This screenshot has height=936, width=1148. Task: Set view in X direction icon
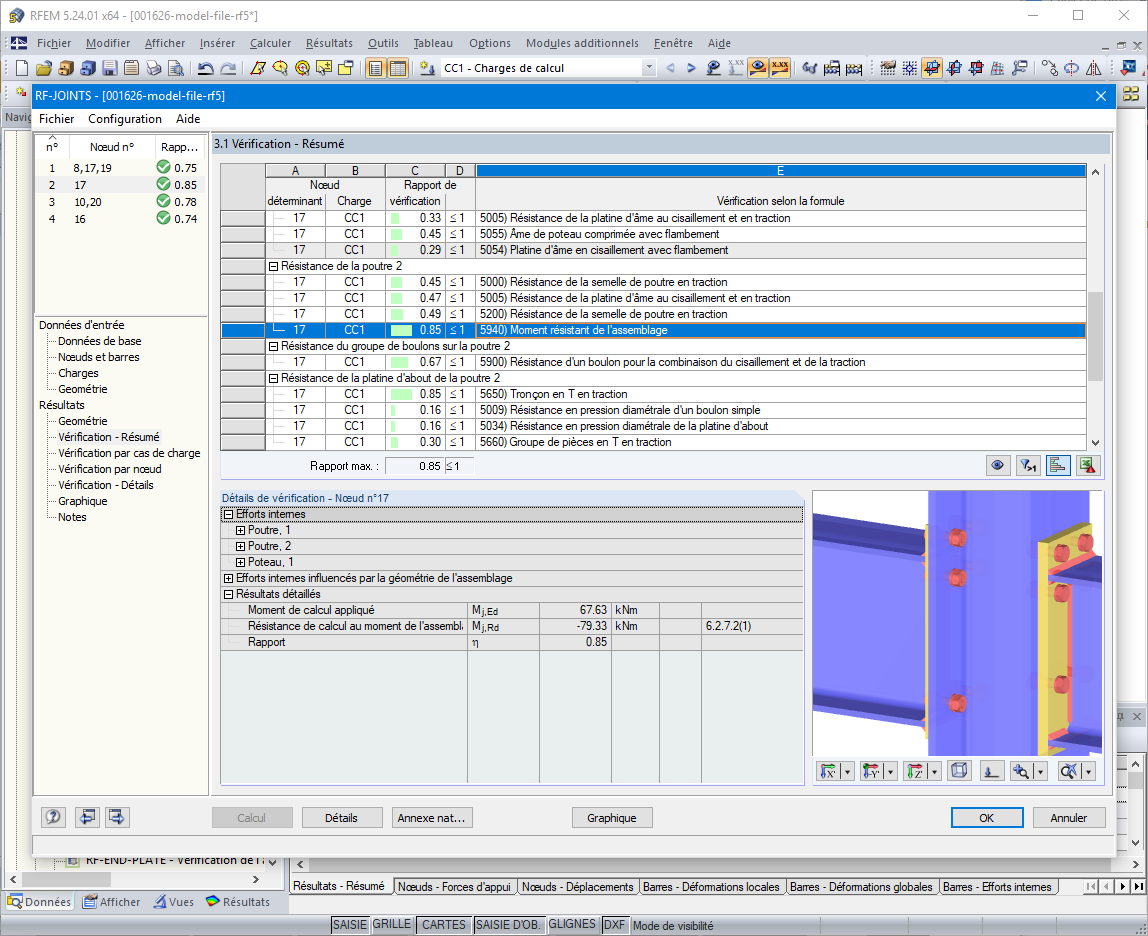[828, 771]
